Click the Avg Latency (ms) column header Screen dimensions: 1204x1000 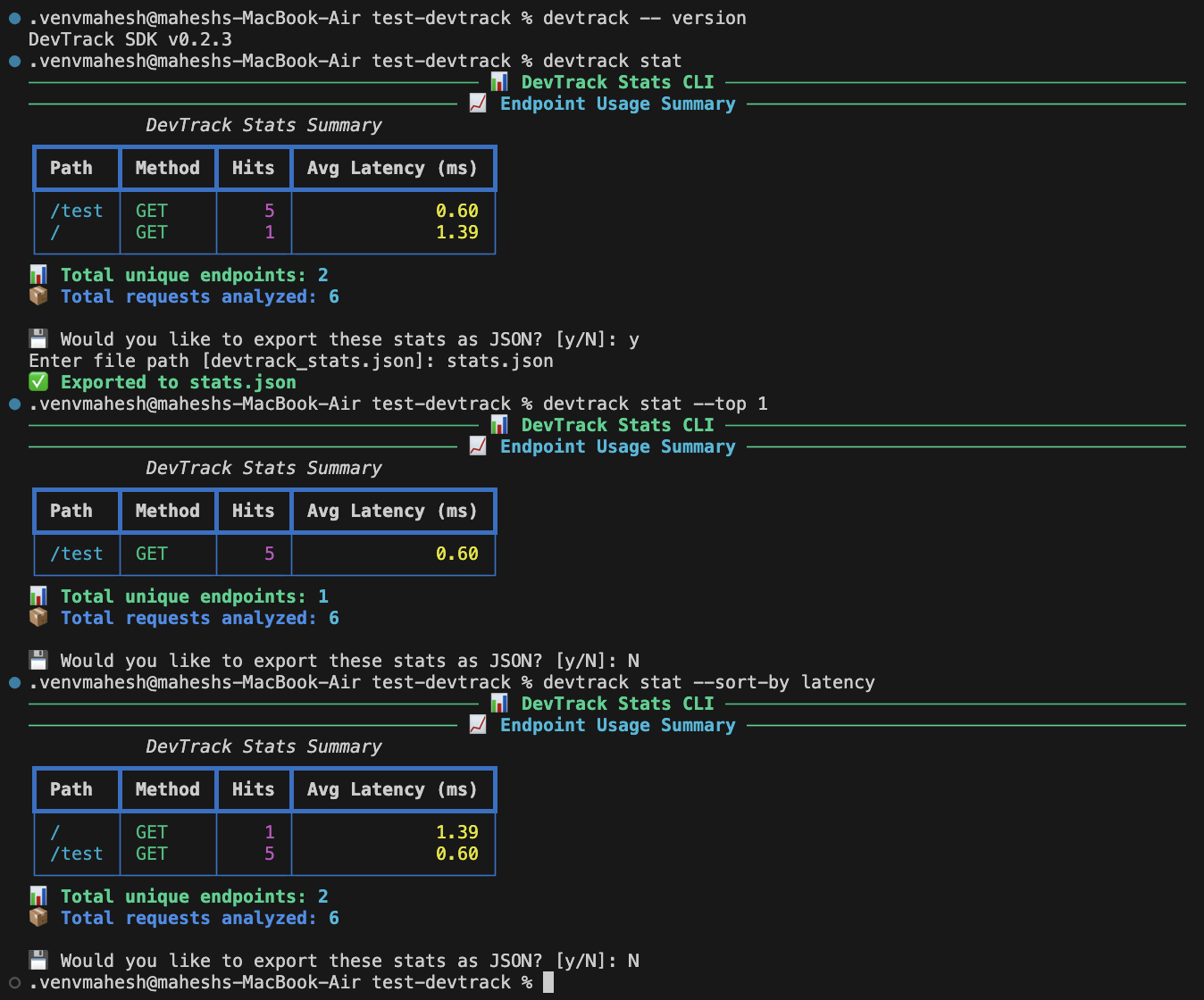[393, 168]
